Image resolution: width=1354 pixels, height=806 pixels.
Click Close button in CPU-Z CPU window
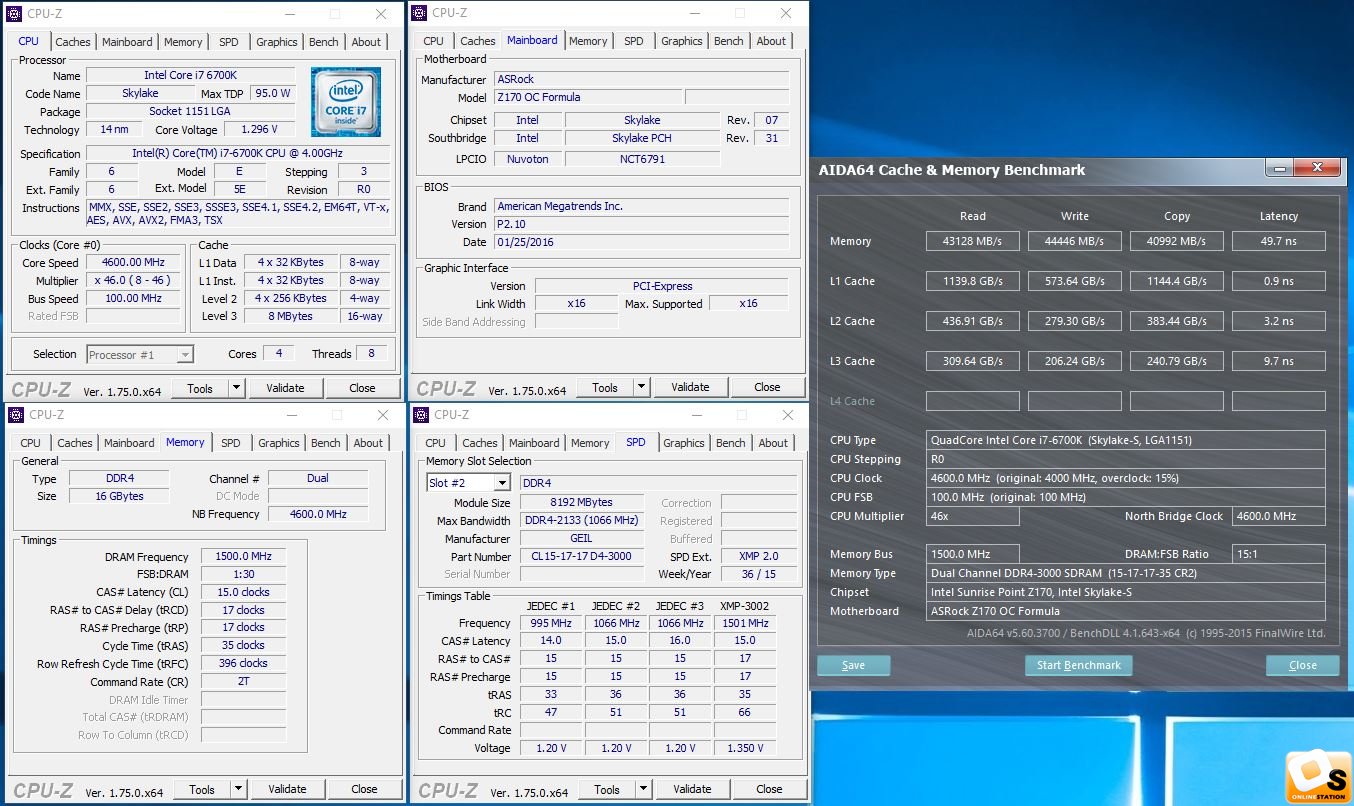click(x=363, y=388)
